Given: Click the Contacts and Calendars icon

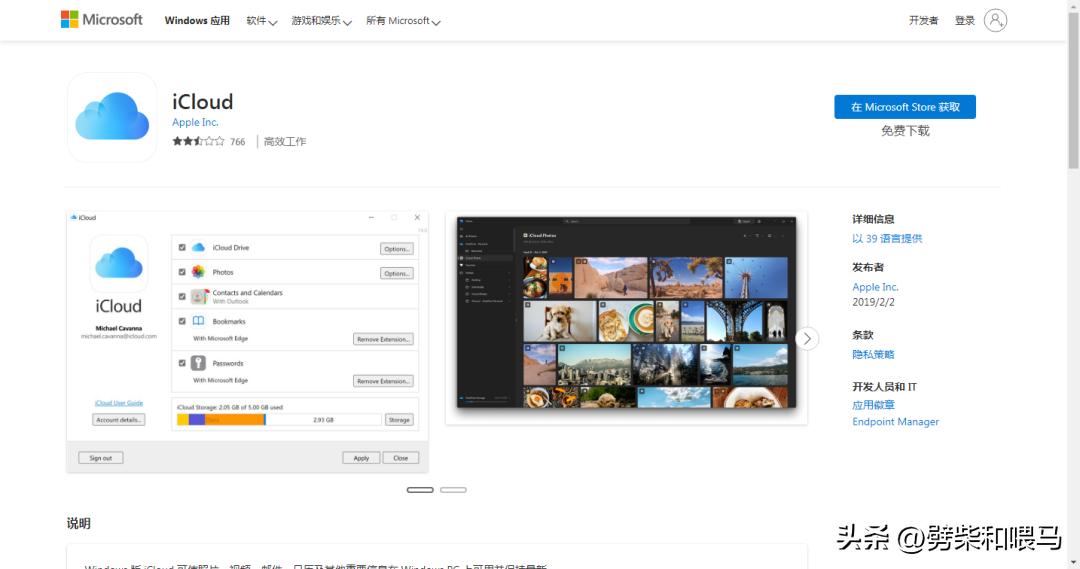Looking at the screenshot, I should tap(199, 297).
